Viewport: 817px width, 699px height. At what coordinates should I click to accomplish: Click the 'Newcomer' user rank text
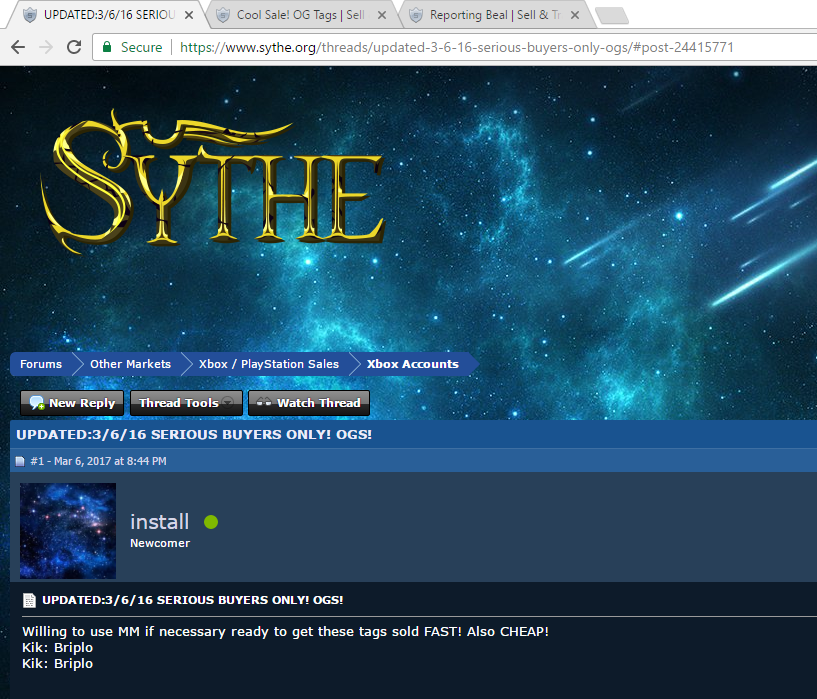[160, 543]
